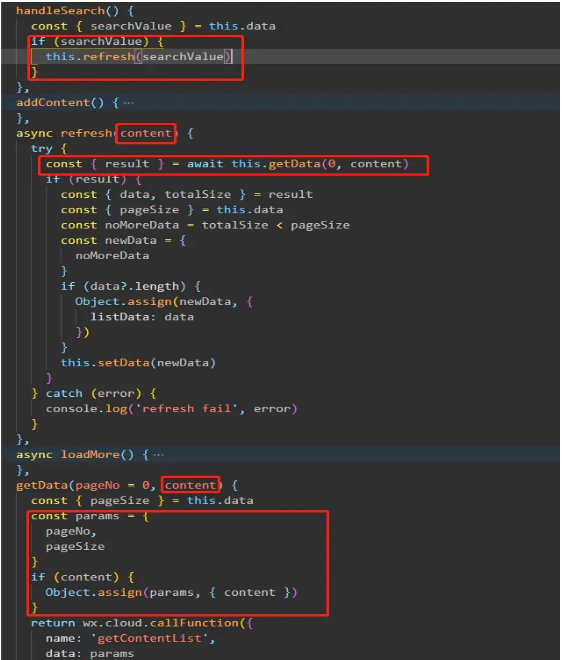Click the getData call in await line

(x=294, y=164)
